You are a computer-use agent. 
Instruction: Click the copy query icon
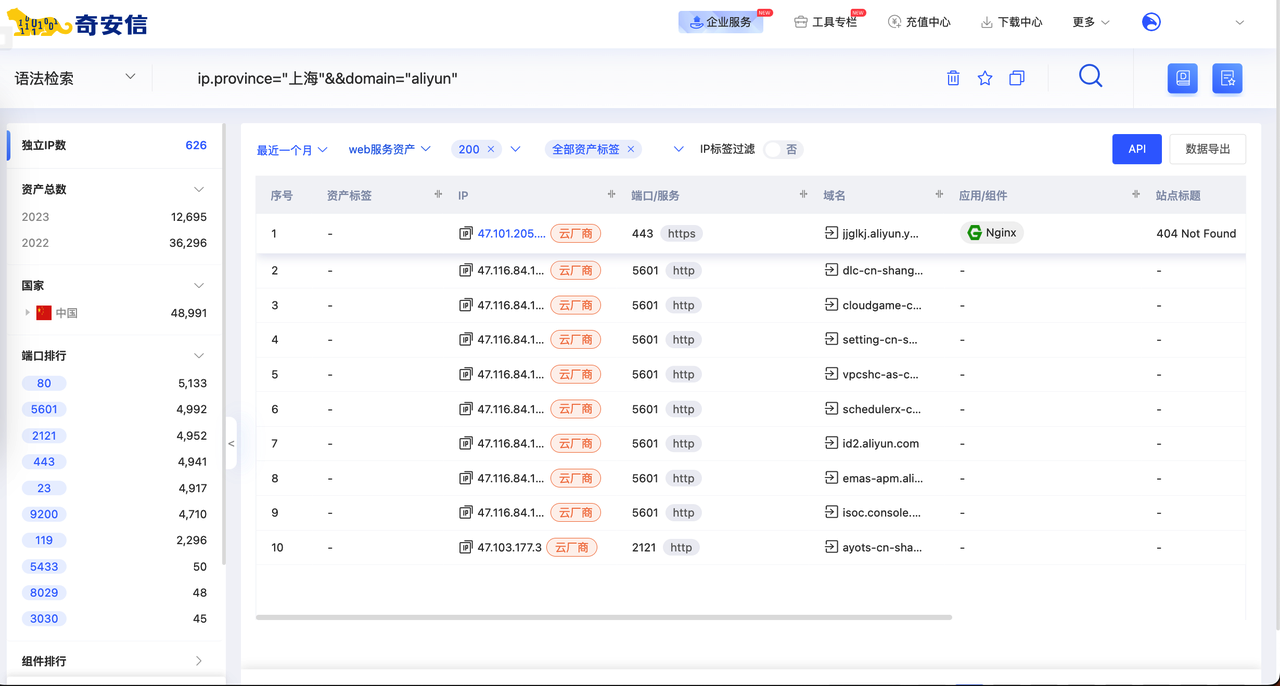pyautogui.click(x=1017, y=78)
